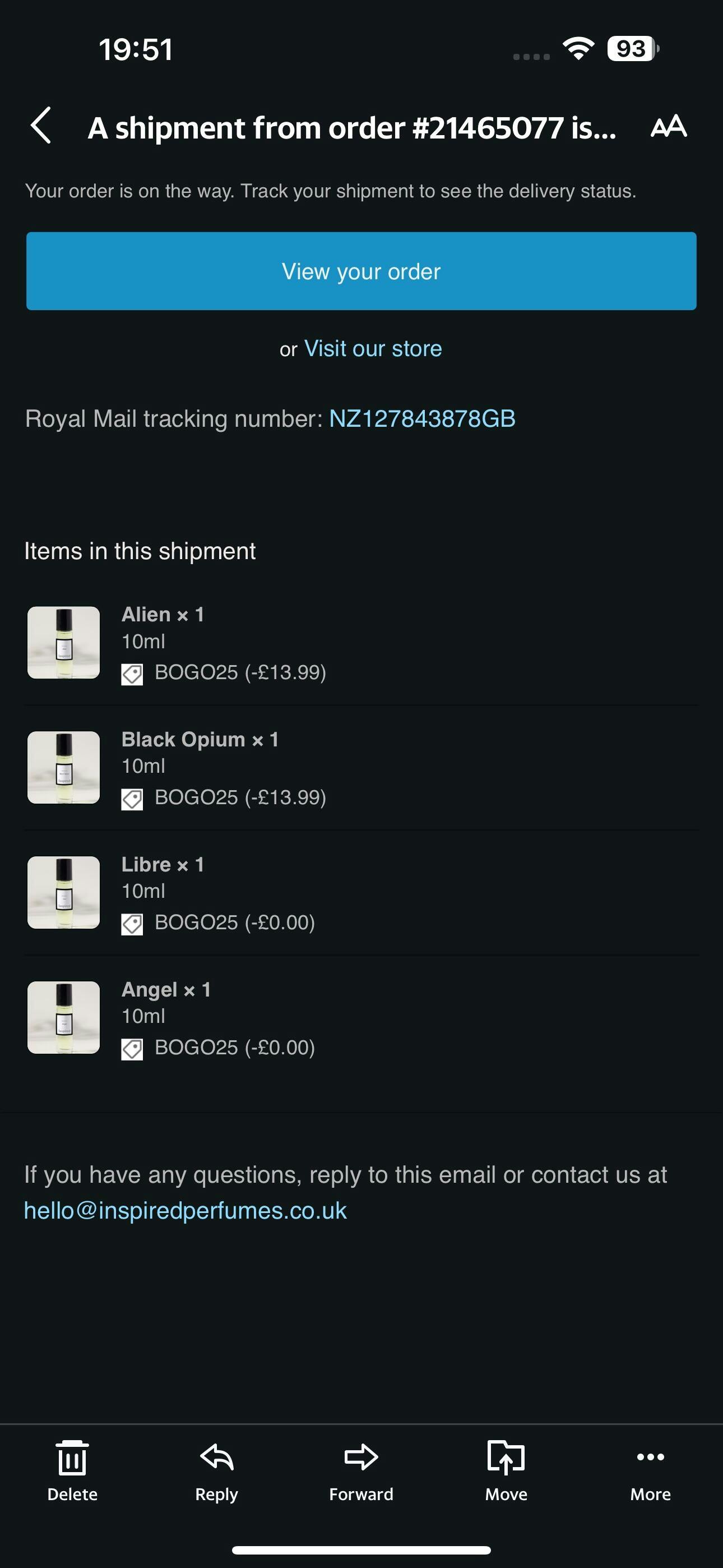The image size is (723, 1568).
Task: Tap the Alien perfume thumbnail
Action: pos(64,642)
